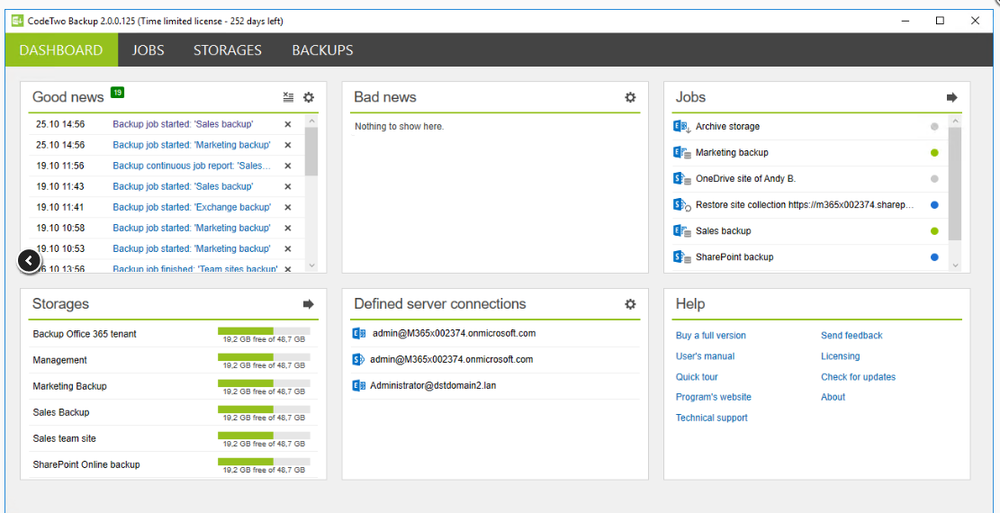This screenshot has width=1000, height=513.
Task: Click the Restore site collection job icon
Action: (682, 205)
